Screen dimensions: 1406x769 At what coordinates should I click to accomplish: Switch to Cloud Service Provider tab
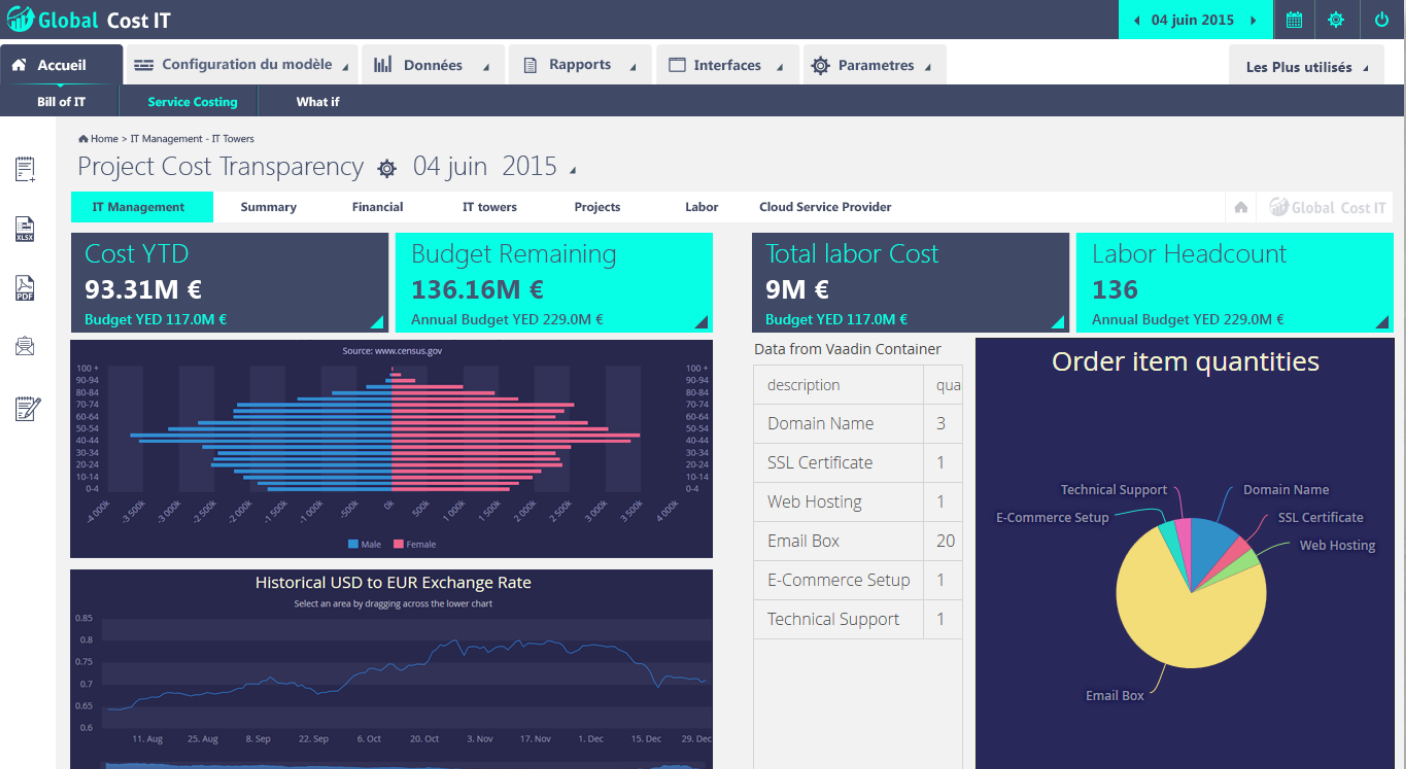[x=825, y=207]
